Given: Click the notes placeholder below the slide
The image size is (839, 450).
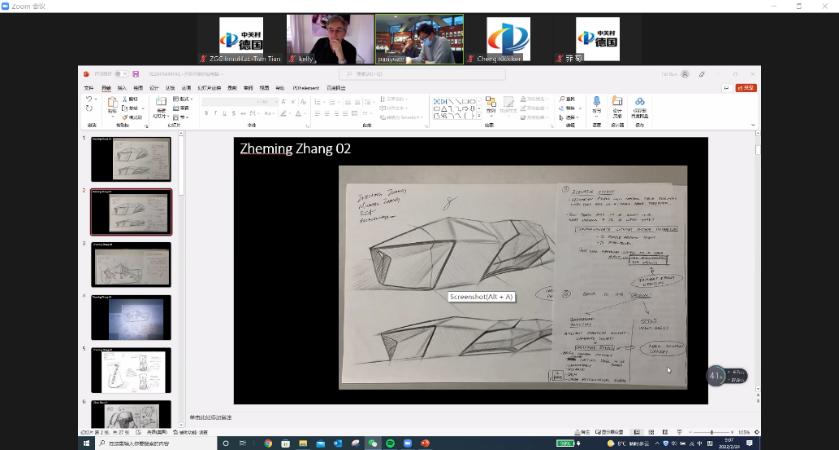Looking at the screenshot, I should (210, 416).
